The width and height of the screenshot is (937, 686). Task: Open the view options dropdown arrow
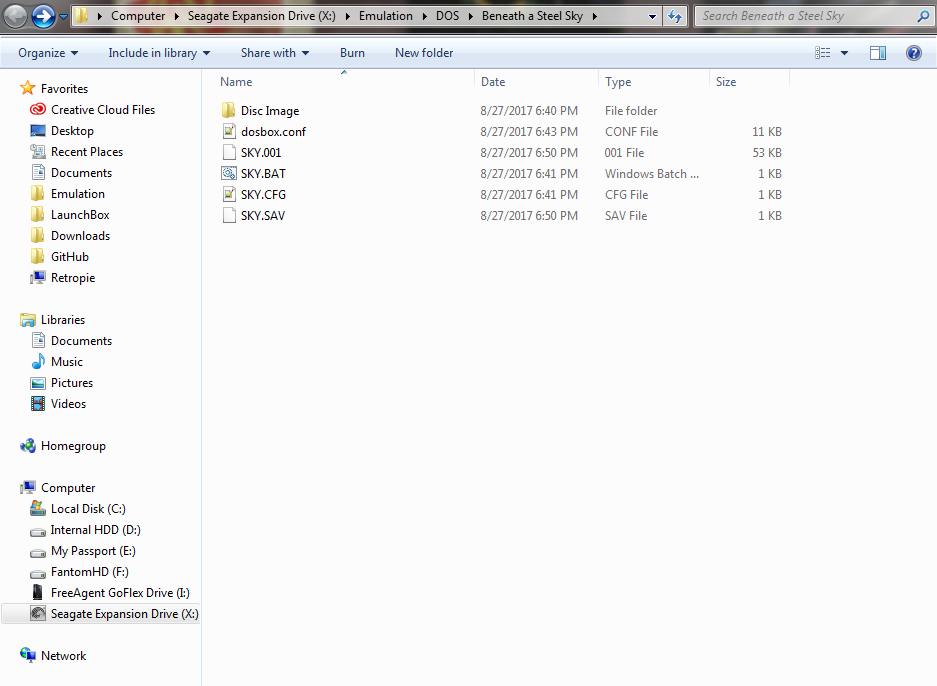[x=844, y=53]
